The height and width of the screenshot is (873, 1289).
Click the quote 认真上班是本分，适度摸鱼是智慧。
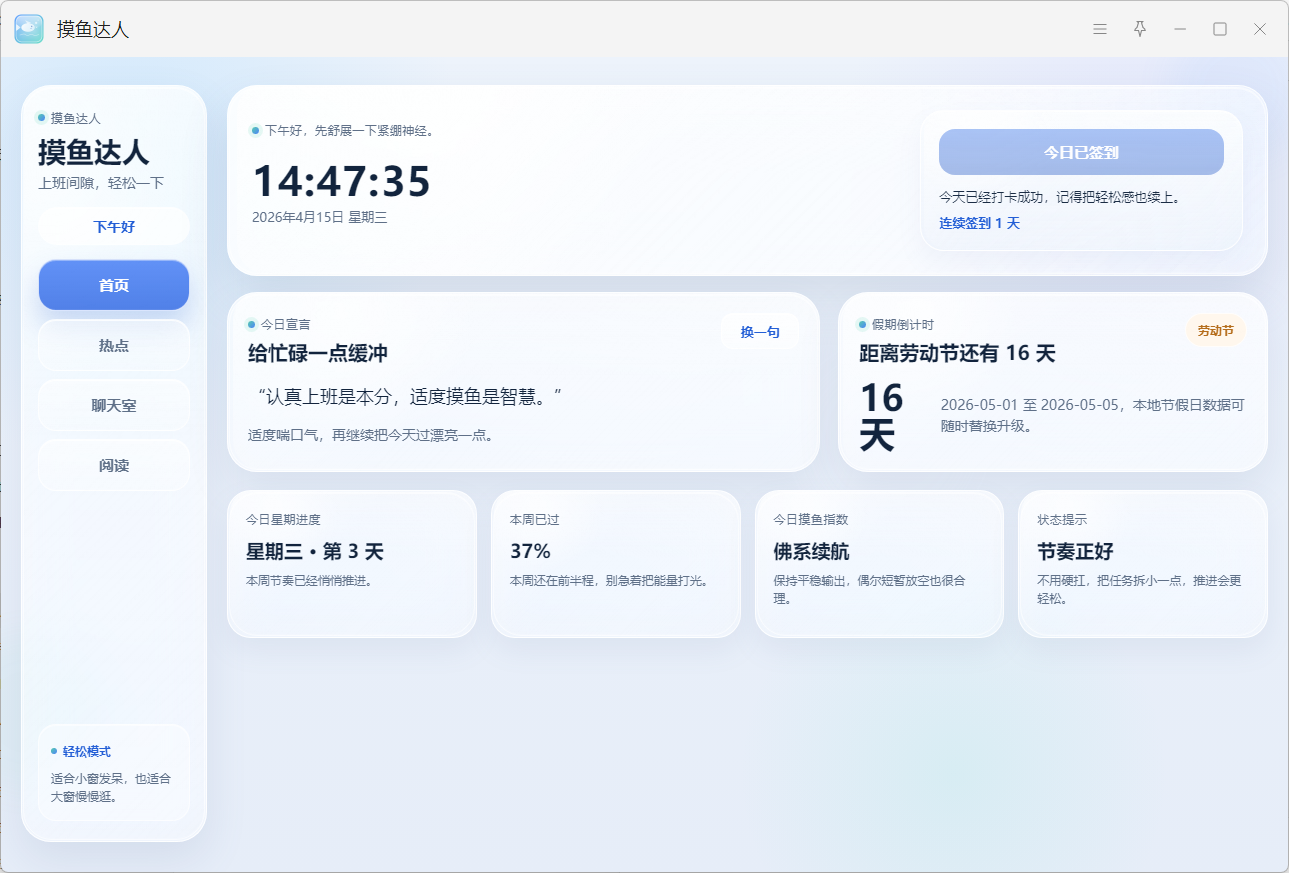click(411, 396)
